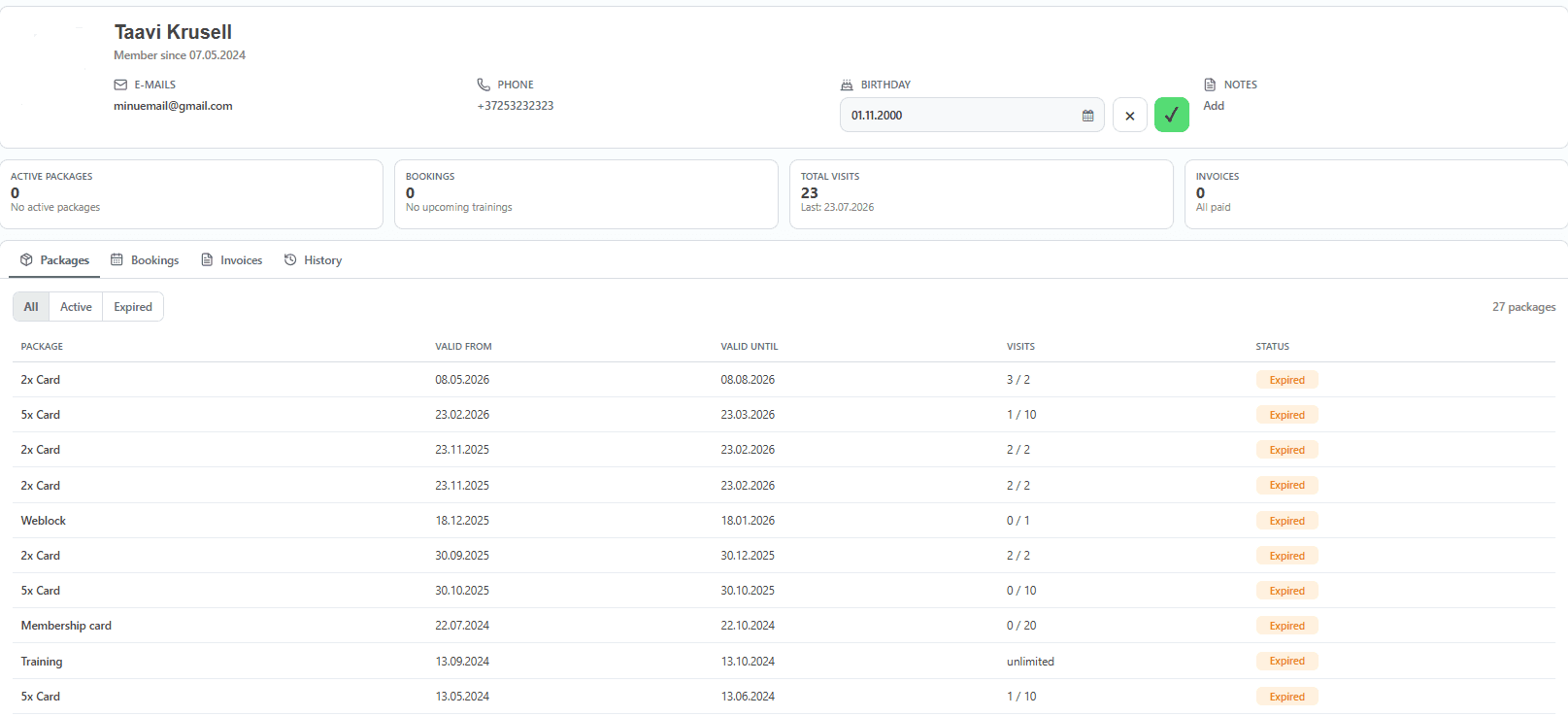Screen dimensions: 1568x717
Task: Switch to the Bookings tab
Action: pos(145,260)
